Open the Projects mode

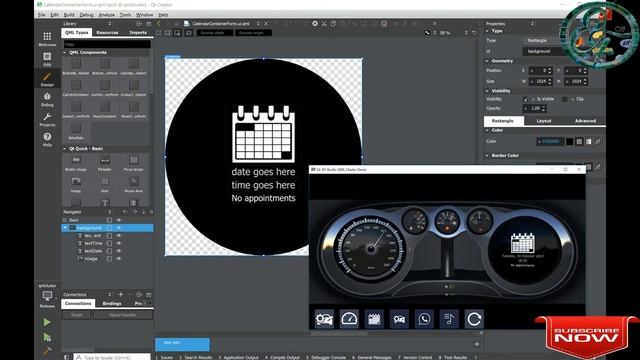click(47, 119)
